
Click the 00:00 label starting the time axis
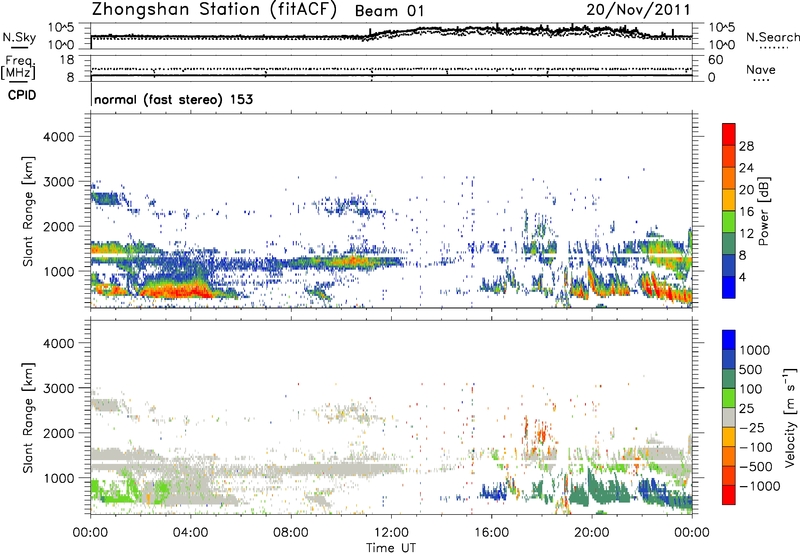click(90, 533)
